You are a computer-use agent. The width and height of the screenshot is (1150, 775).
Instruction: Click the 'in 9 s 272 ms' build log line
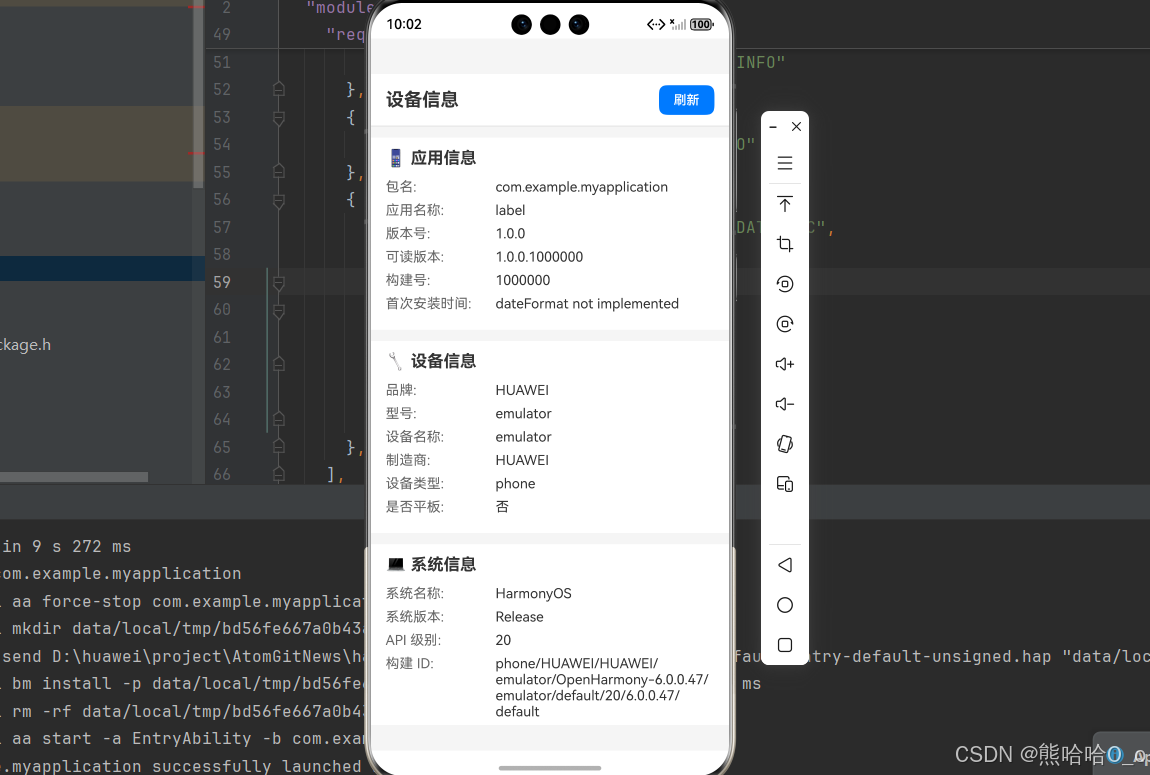(67, 546)
